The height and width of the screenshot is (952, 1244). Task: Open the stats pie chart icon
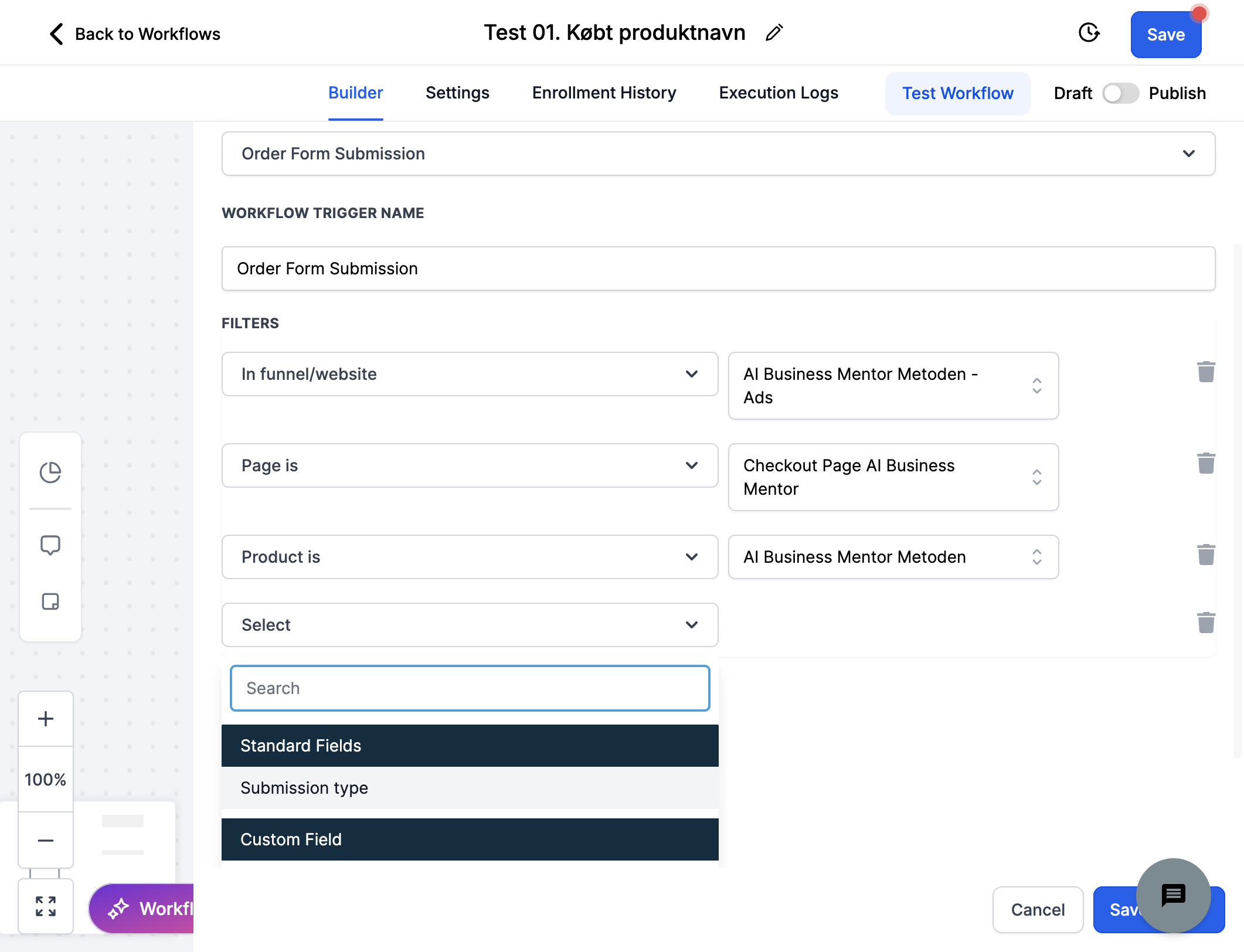click(50, 472)
